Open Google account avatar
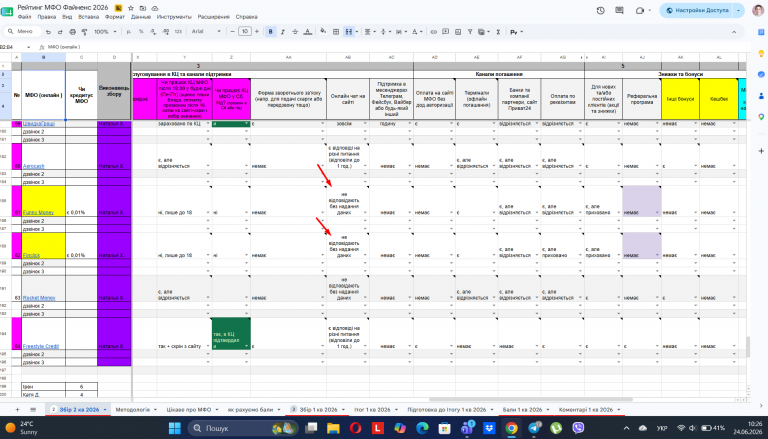Screen dimensions: 768x439 pyautogui.click(x=759, y=10)
